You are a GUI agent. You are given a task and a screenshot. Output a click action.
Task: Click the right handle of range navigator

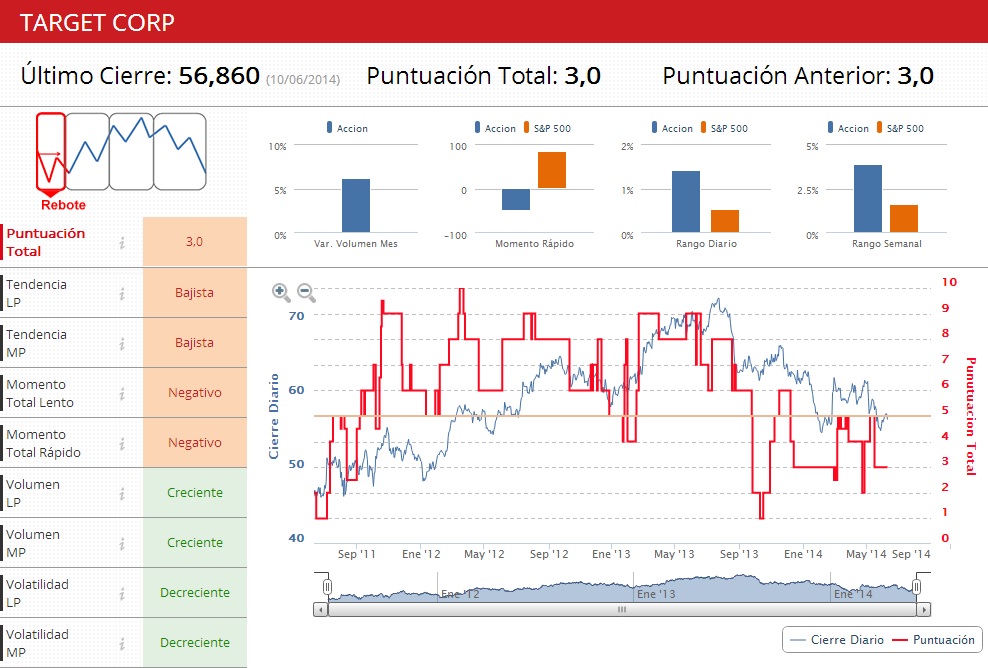(917, 587)
